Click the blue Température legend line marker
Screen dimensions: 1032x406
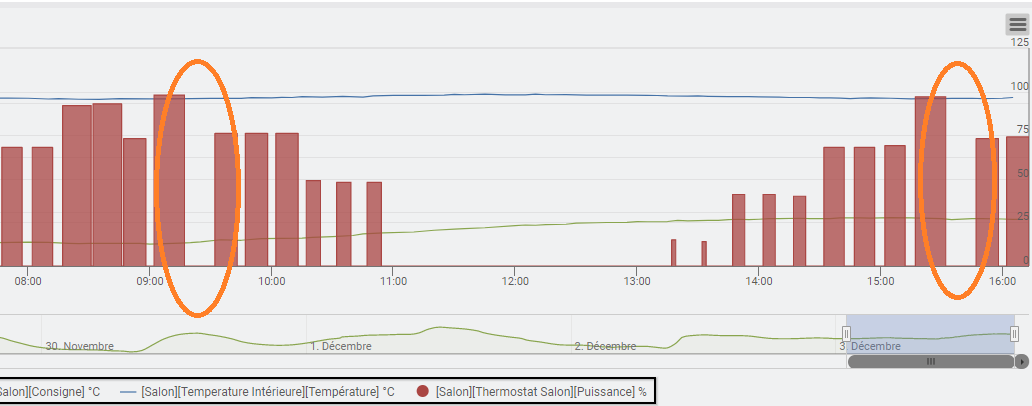point(128,392)
